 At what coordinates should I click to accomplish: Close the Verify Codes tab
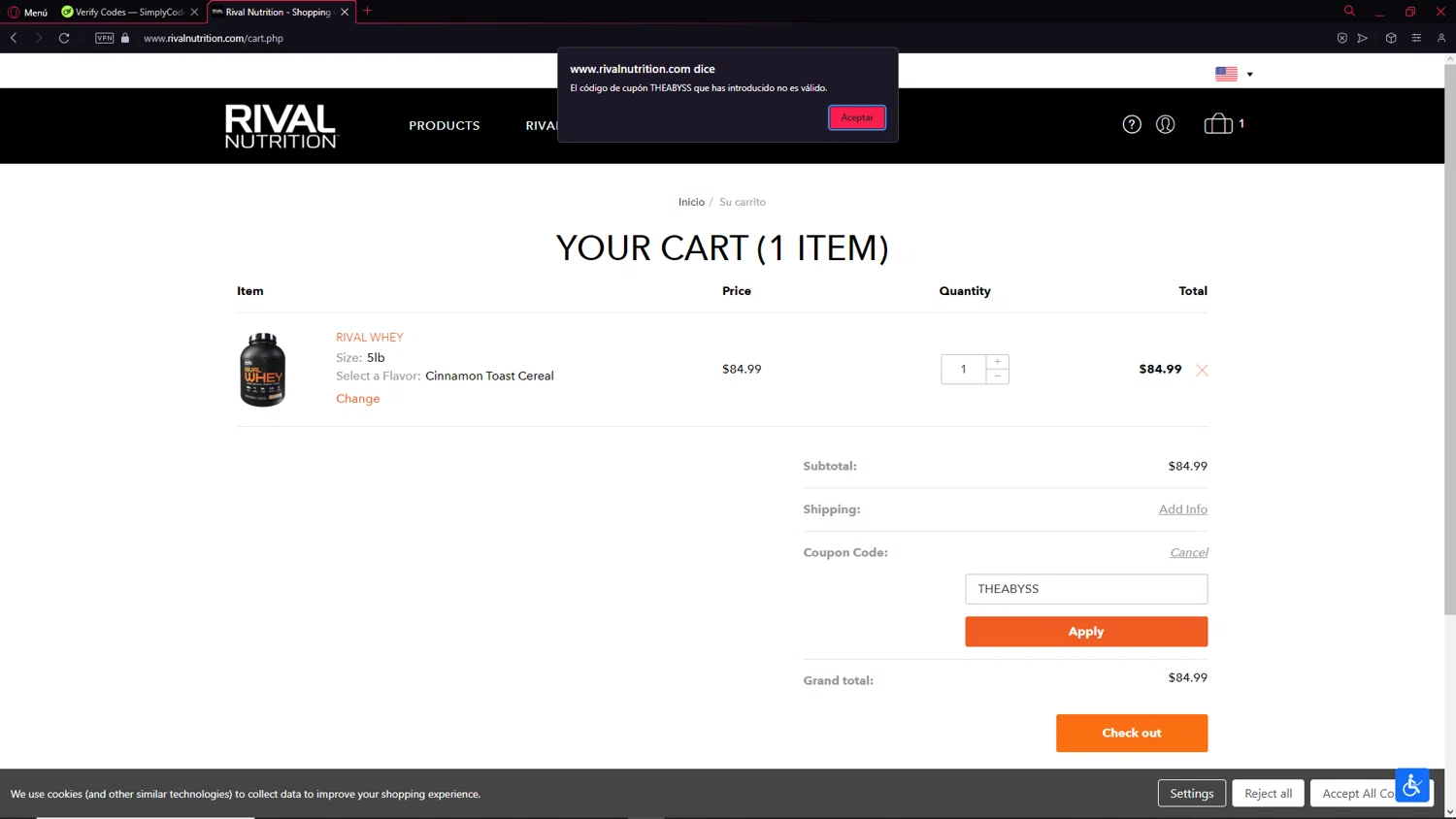[x=194, y=12]
